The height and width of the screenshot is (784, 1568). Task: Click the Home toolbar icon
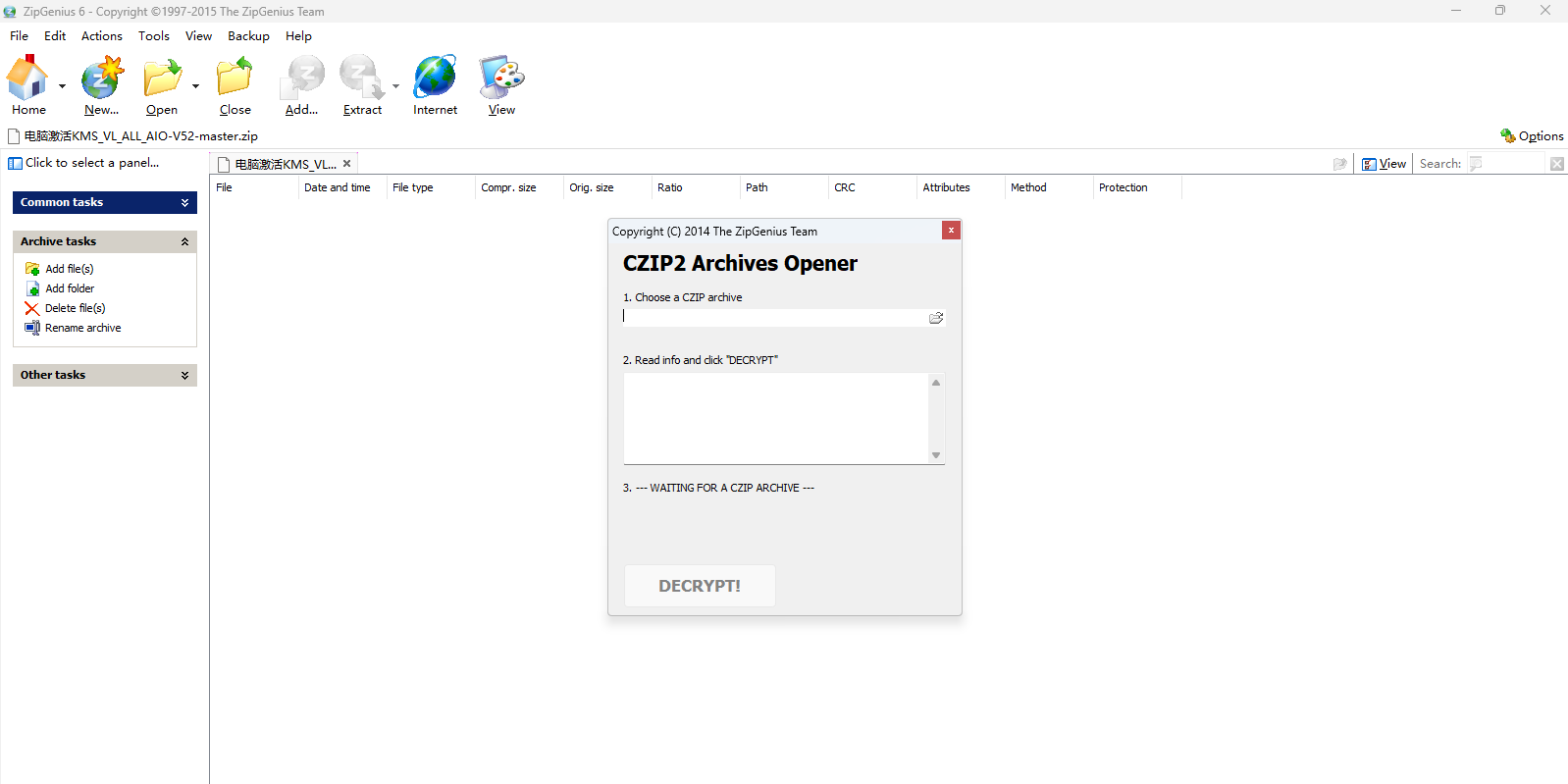click(27, 78)
